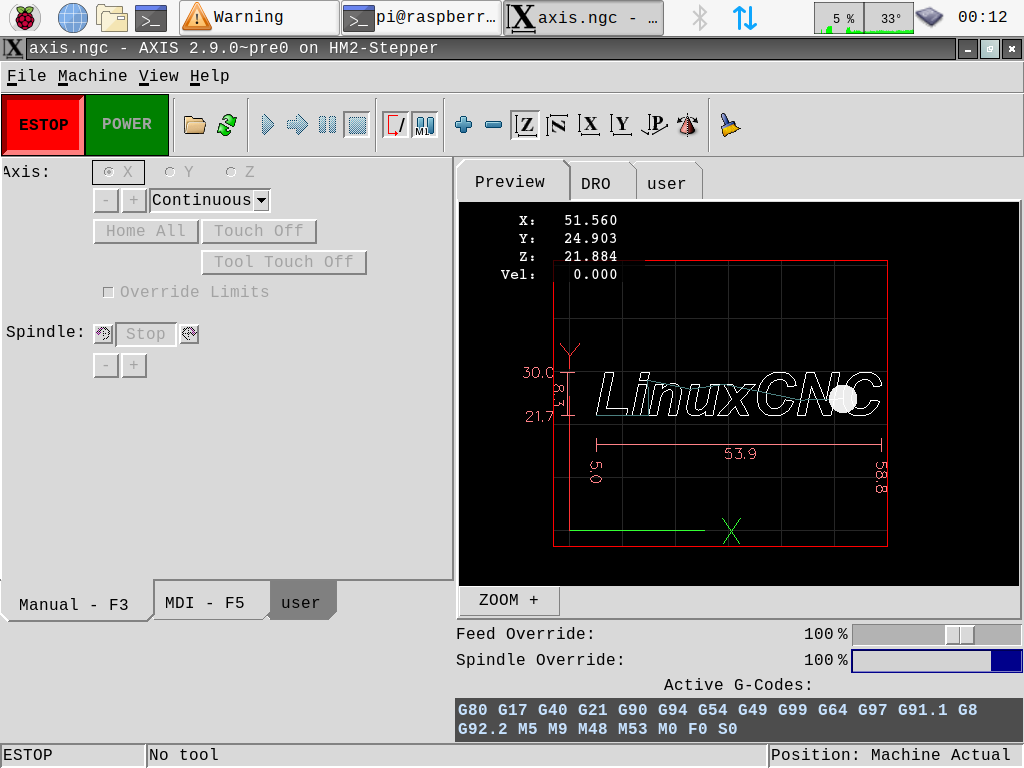Launch the web browser globe icon
Screen dimensions: 1024x768
[72, 18]
